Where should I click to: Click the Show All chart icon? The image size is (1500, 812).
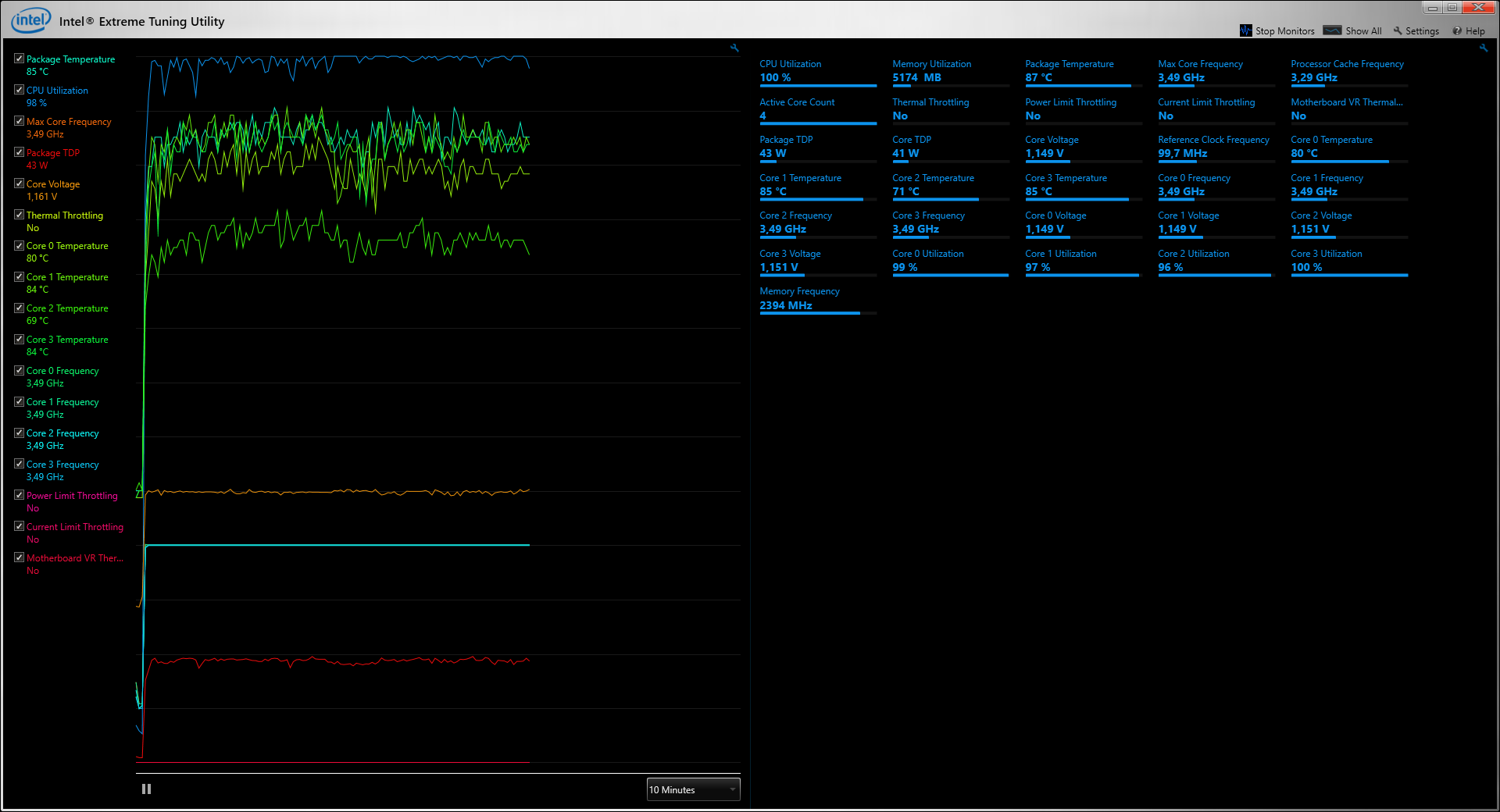[x=1332, y=30]
